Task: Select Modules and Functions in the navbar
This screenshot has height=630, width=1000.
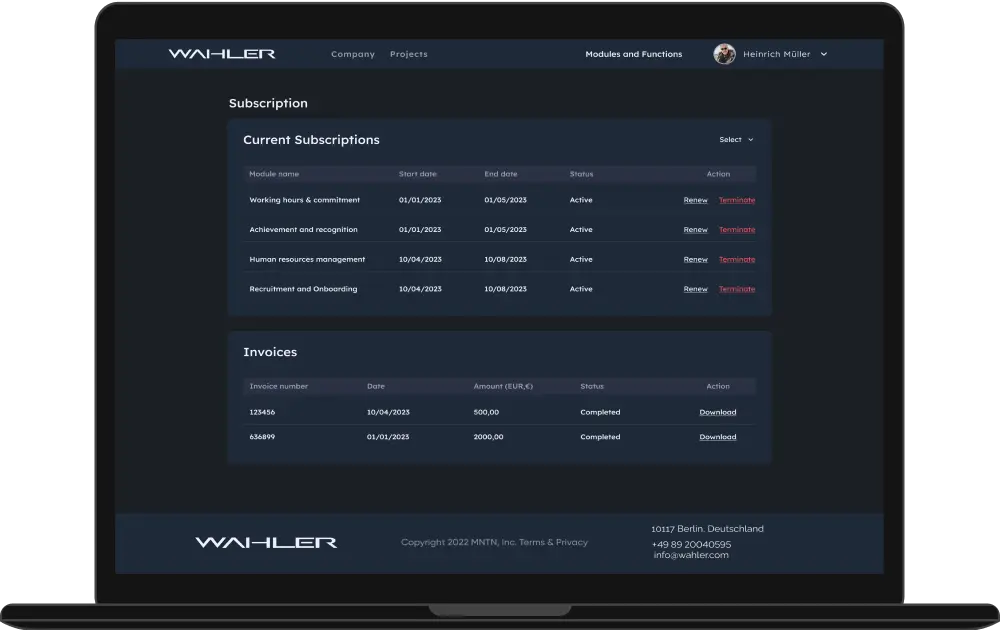Action: (634, 54)
